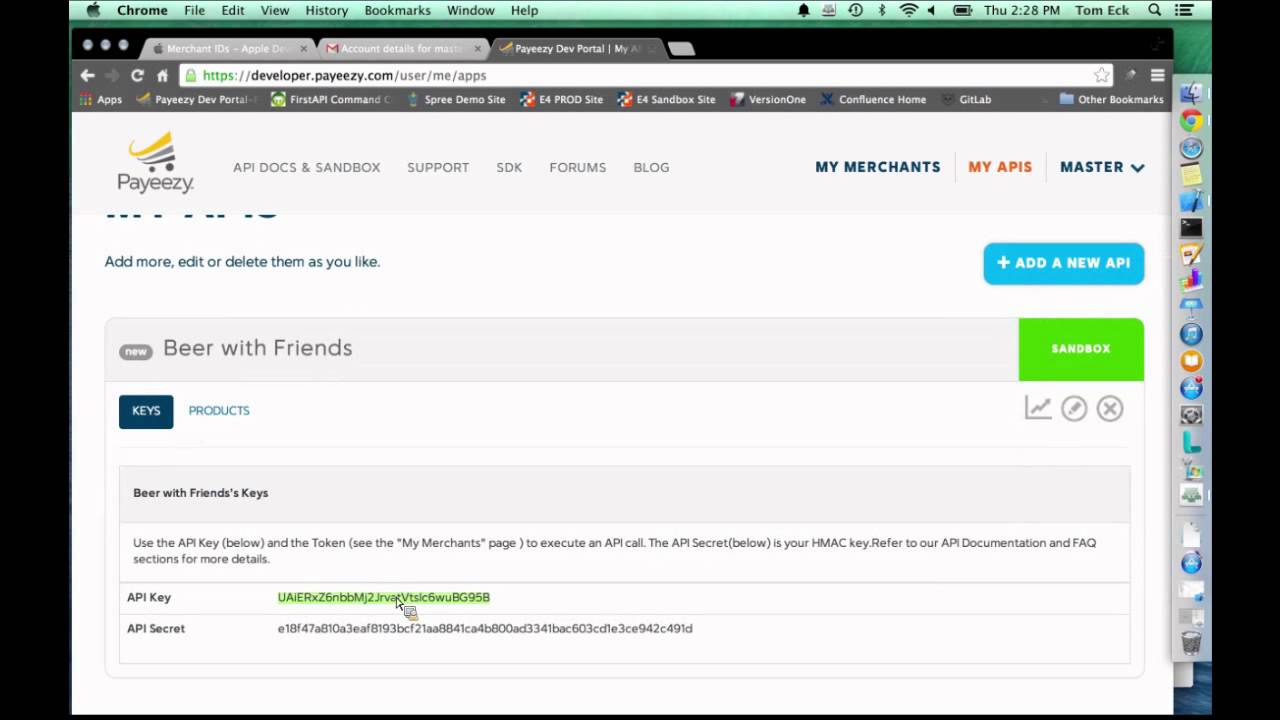Click the browser home icon
Screen dimensions: 1280x720
[162, 75]
